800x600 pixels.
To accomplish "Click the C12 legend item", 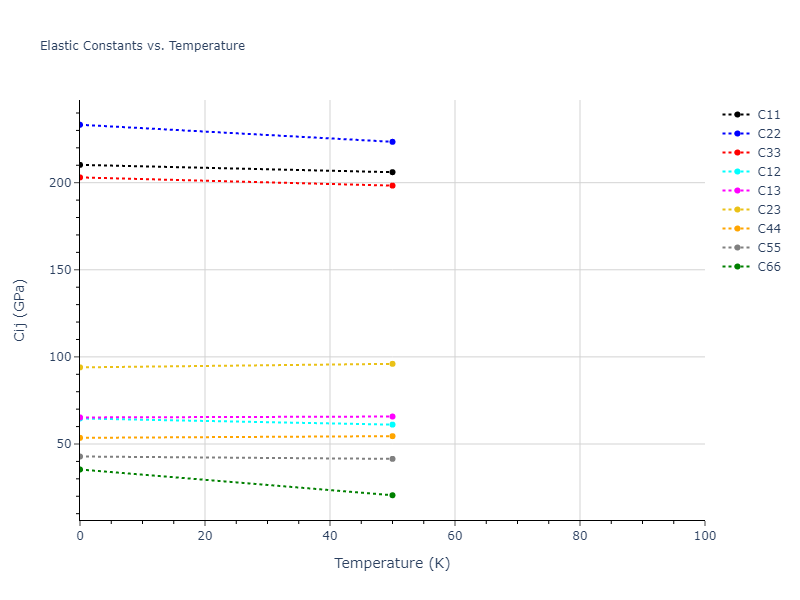I will pos(768,172).
